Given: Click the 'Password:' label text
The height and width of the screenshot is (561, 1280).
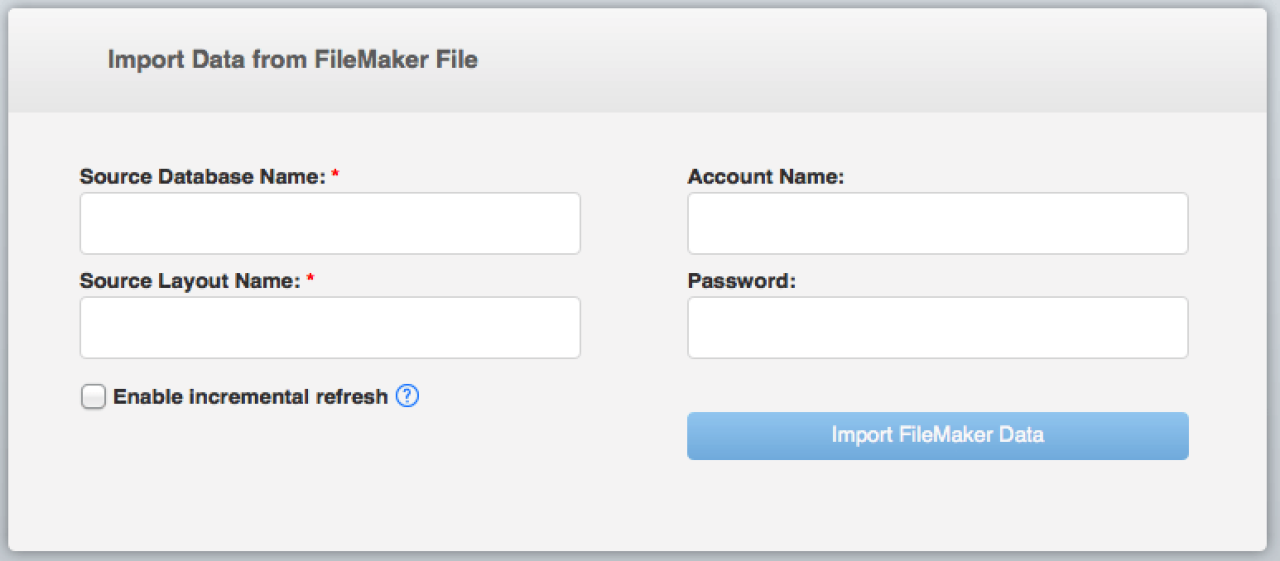Looking at the screenshot, I should click(x=742, y=281).
